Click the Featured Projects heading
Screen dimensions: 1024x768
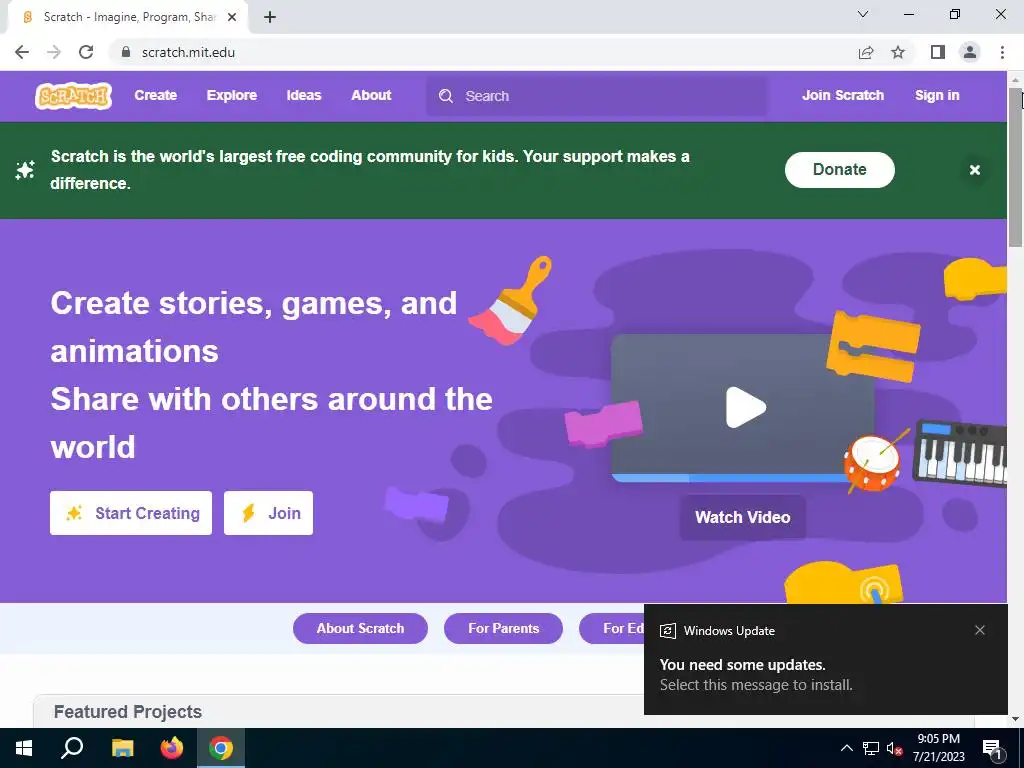click(128, 712)
